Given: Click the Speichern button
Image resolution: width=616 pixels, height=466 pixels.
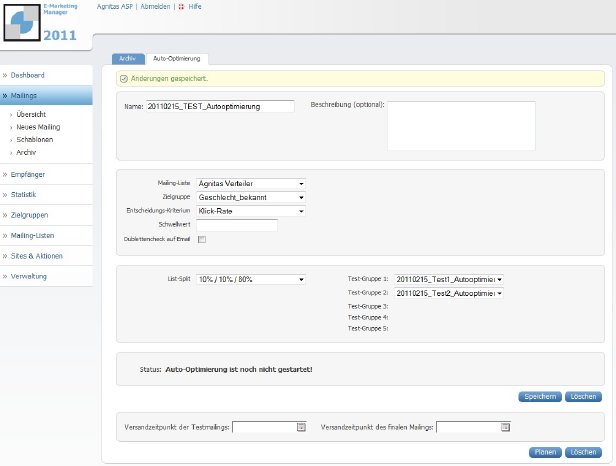Looking at the screenshot, I should click(x=540, y=396).
